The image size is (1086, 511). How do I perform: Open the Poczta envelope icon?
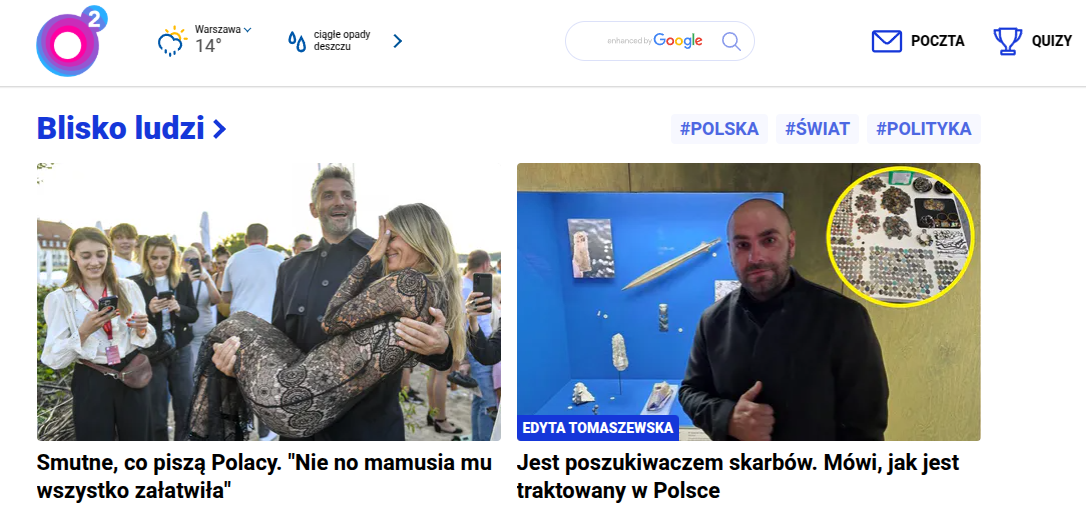[x=887, y=42]
